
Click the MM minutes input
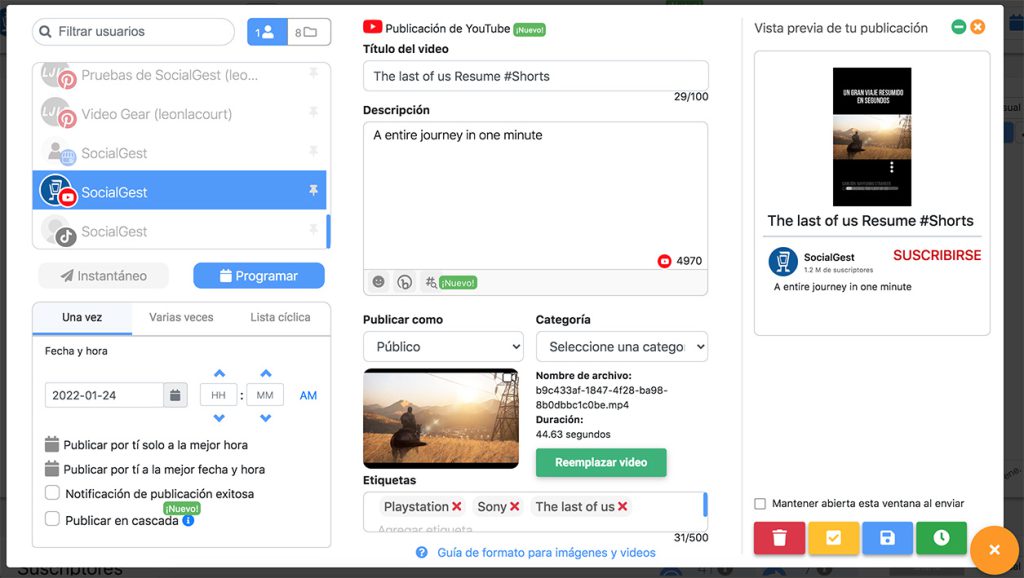265,395
